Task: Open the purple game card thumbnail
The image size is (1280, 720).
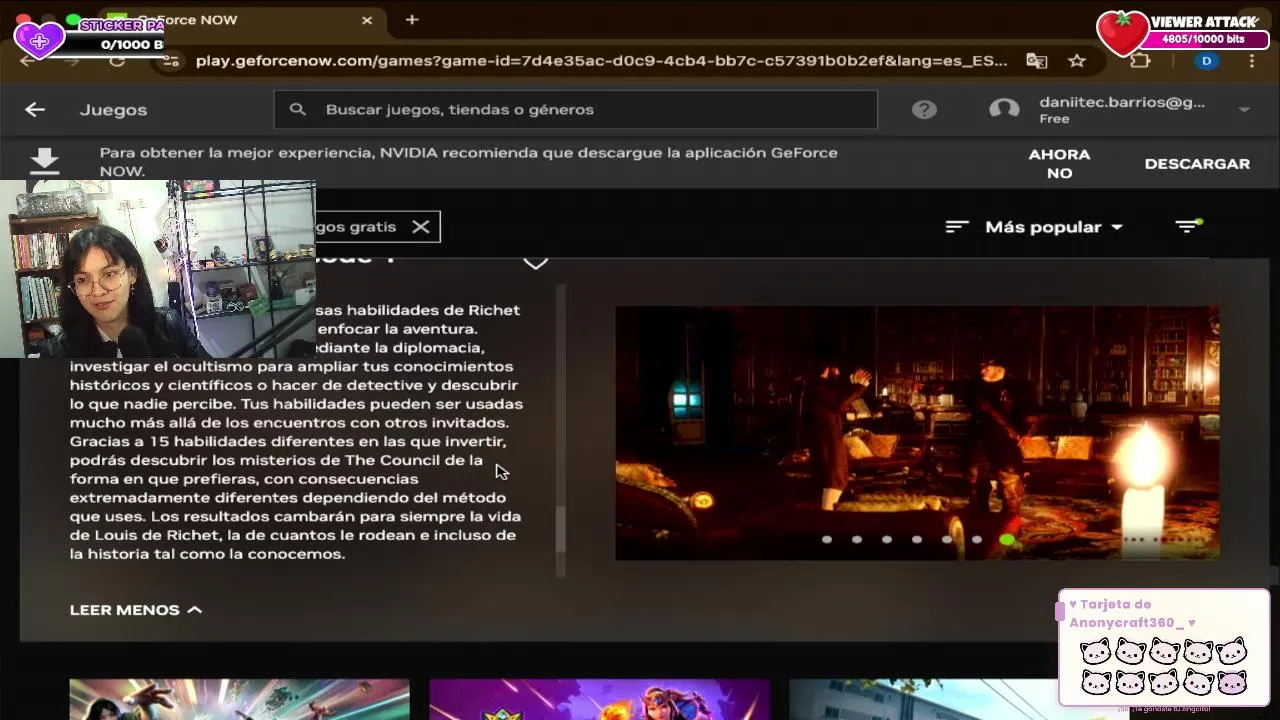Action: (x=600, y=700)
